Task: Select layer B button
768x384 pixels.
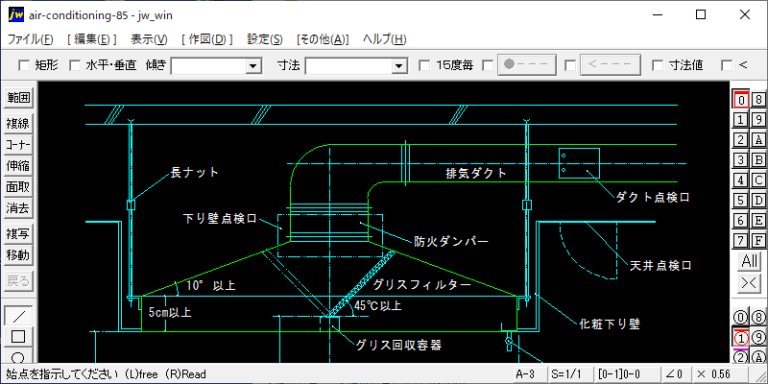Action: pyautogui.click(x=758, y=160)
